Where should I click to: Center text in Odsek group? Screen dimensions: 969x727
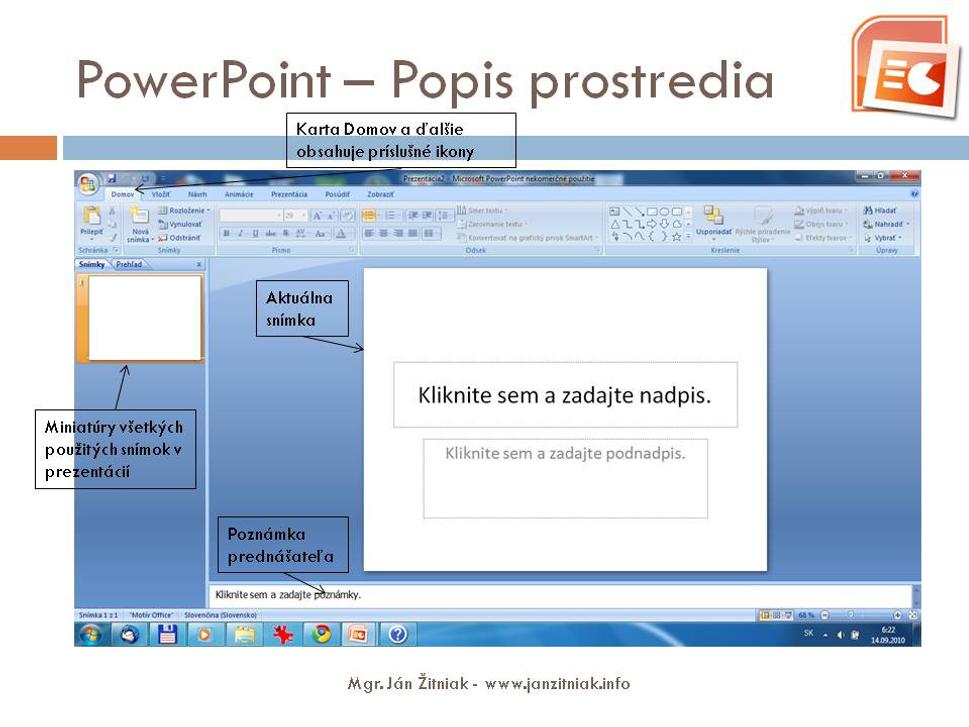pos(384,234)
